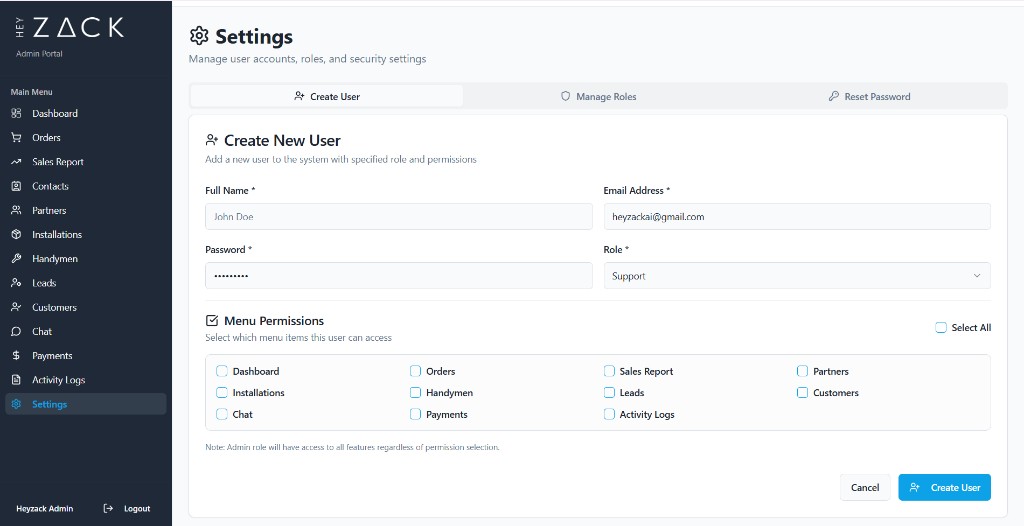This screenshot has height=526, width=1024.
Task: Click the Orders shopping cart icon
Action: pos(16,138)
